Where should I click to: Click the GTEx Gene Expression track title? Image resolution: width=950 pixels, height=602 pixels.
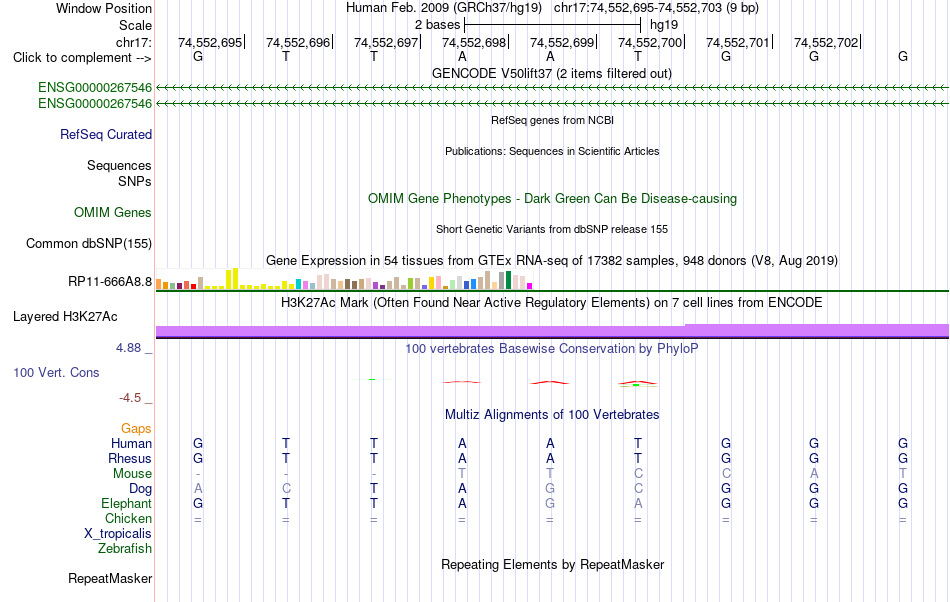click(552, 260)
